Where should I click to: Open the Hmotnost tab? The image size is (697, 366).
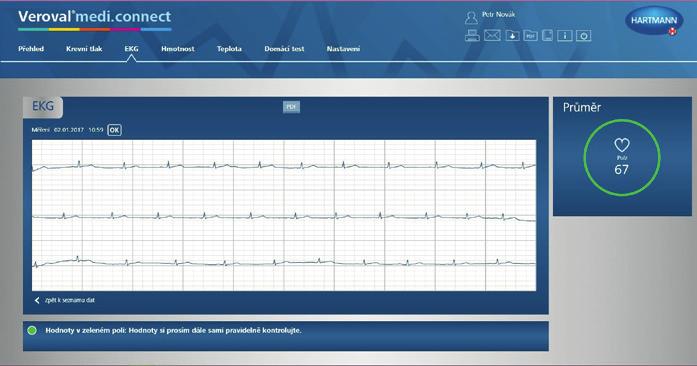[178, 49]
